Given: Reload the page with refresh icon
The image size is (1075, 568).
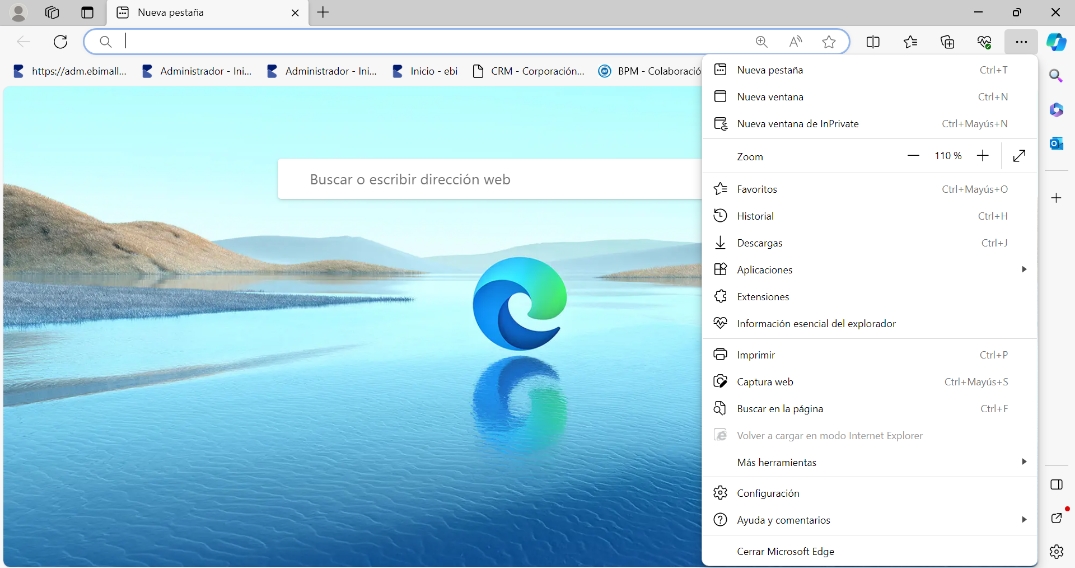Looking at the screenshot, I should pos(60,42).
